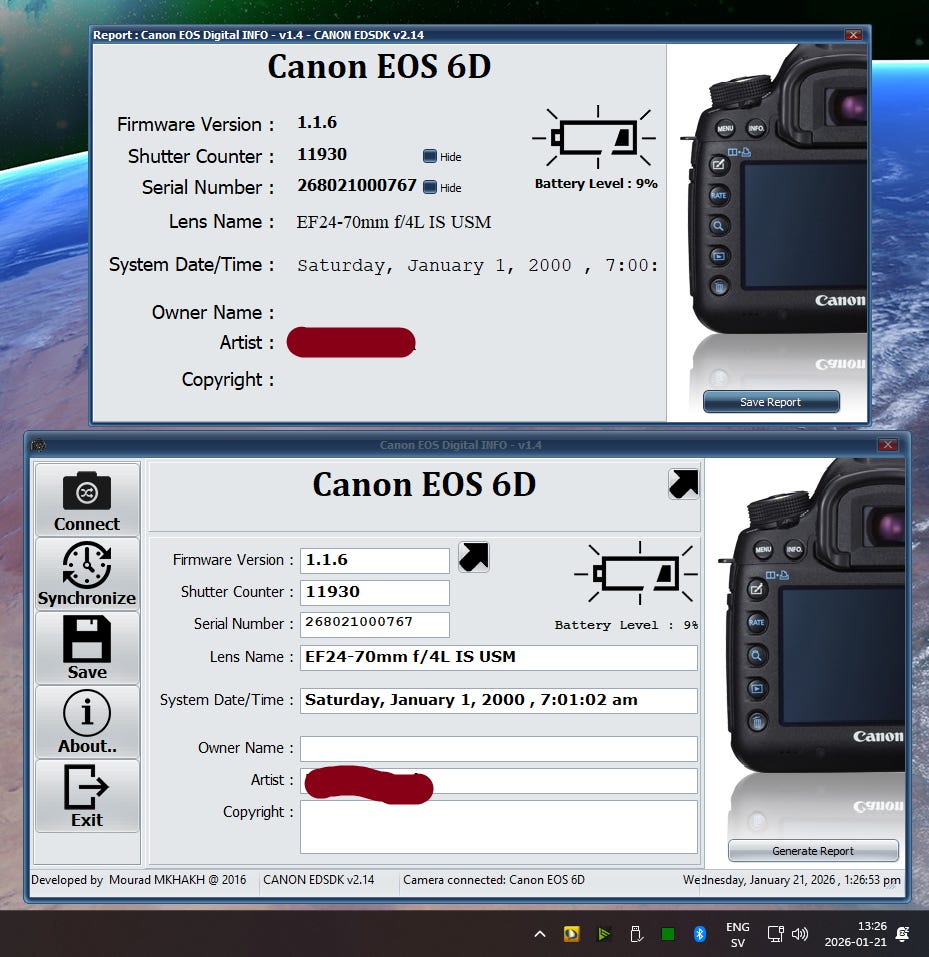Open the volume speaker icon
Viewport: 929px width, 957px height.
coord(800,934)
